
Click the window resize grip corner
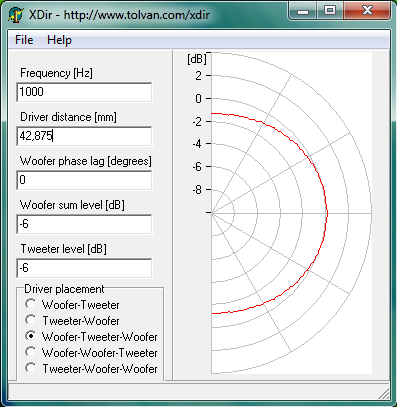384,394
